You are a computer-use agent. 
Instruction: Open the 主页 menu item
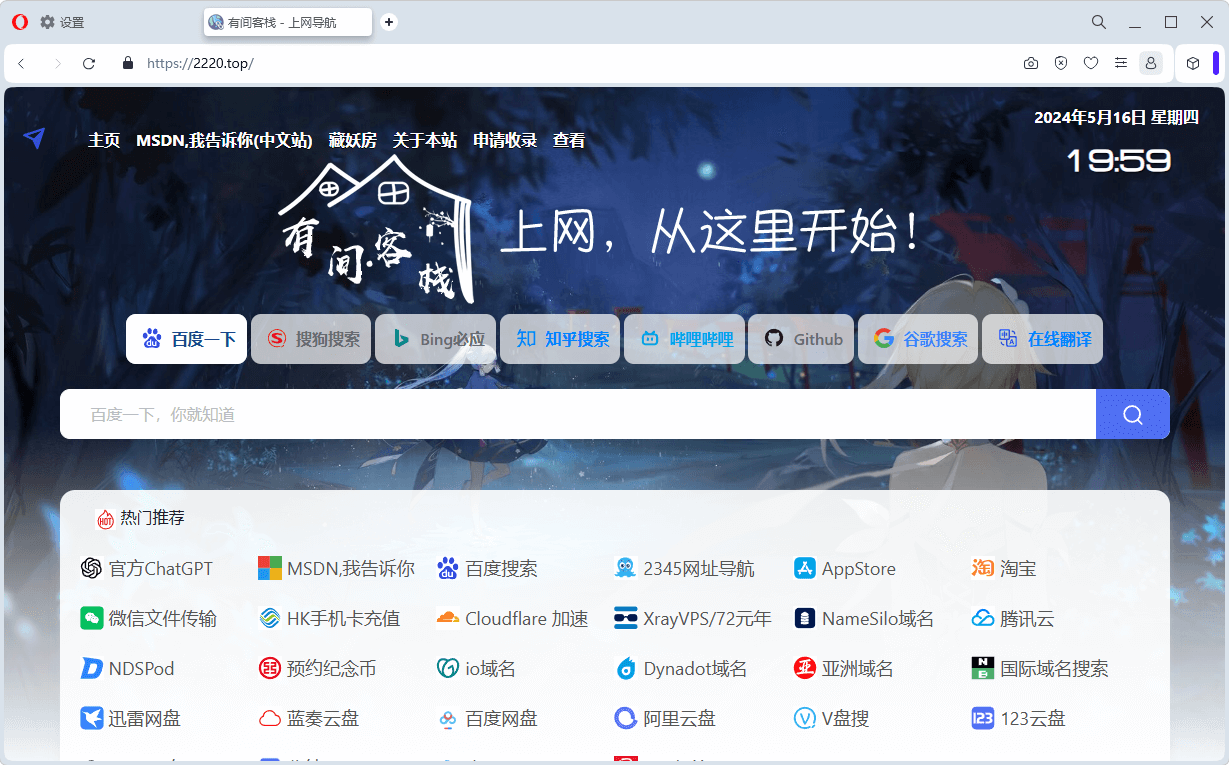point(104,140)
